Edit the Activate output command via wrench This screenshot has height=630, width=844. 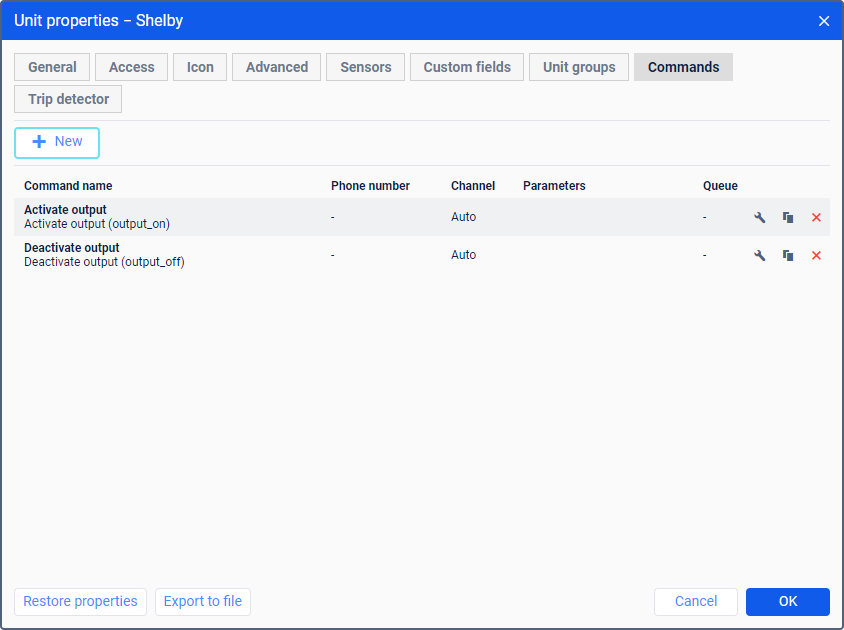759,218
